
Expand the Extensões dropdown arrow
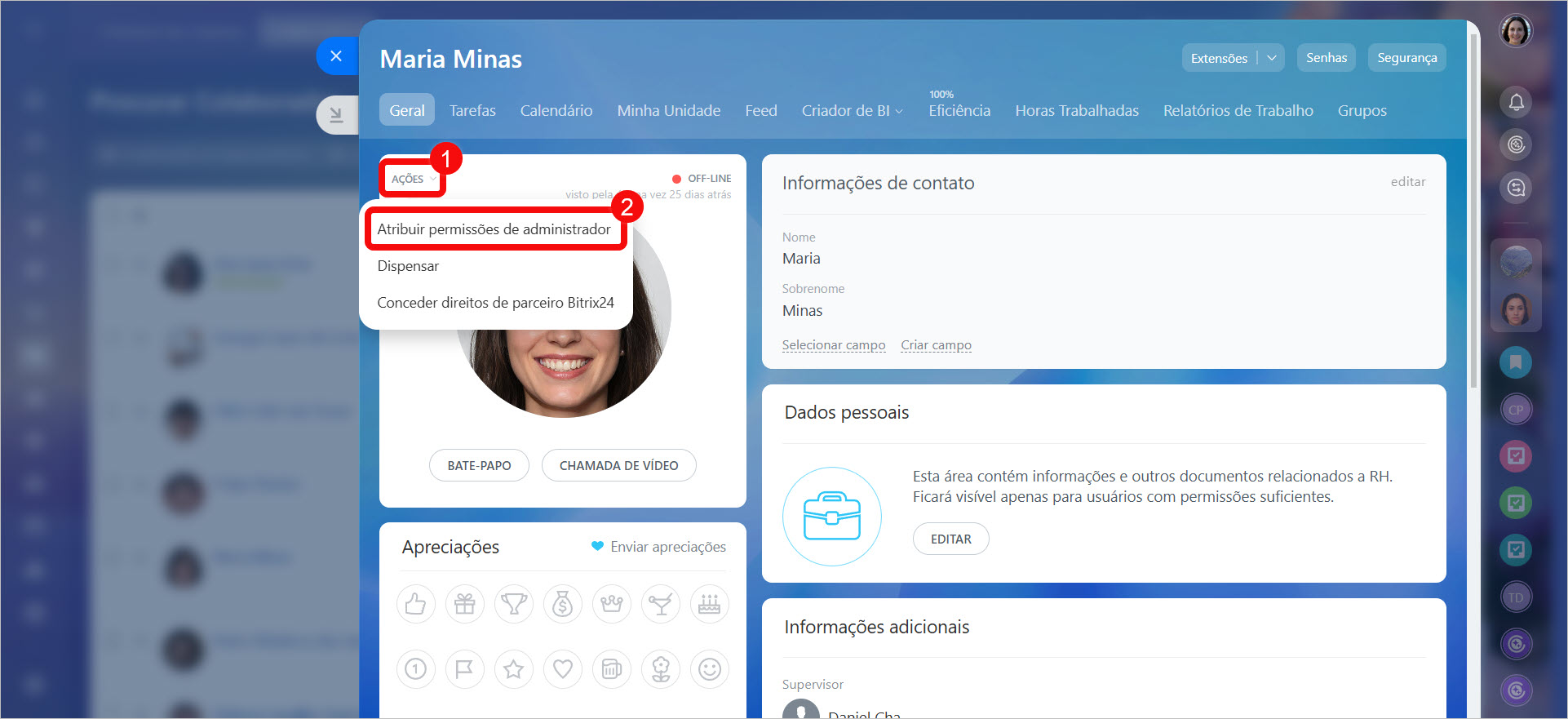(1271, 58)
